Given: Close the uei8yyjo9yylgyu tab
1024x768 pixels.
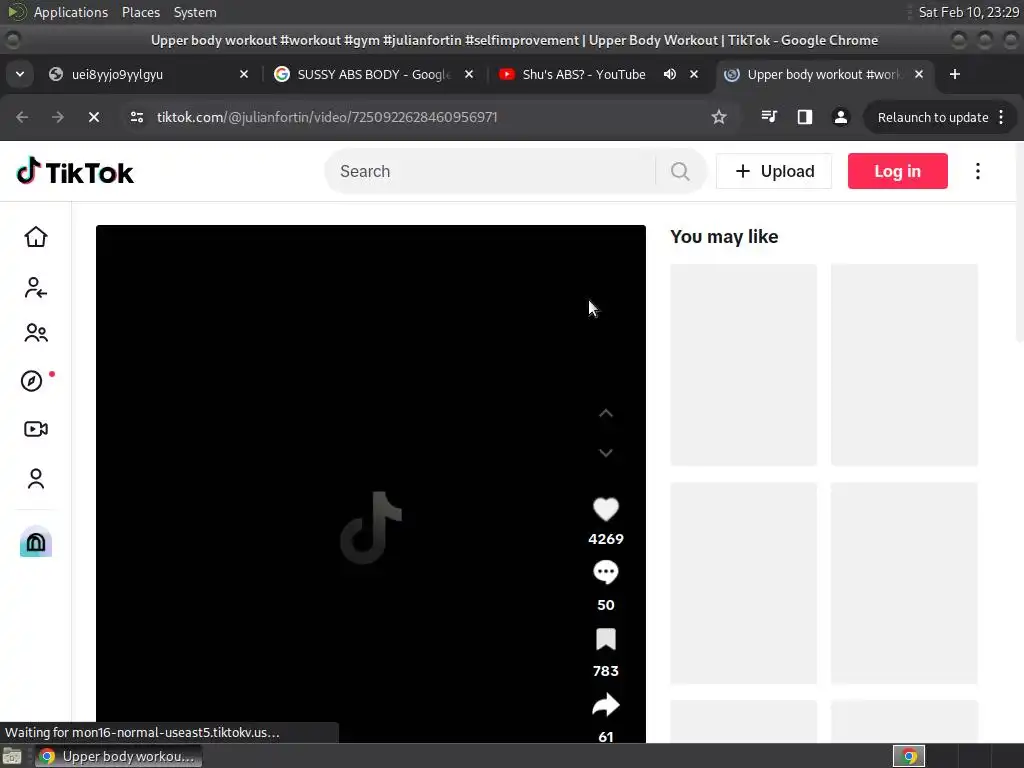Looking at the screenshot, I should point(244,74).
